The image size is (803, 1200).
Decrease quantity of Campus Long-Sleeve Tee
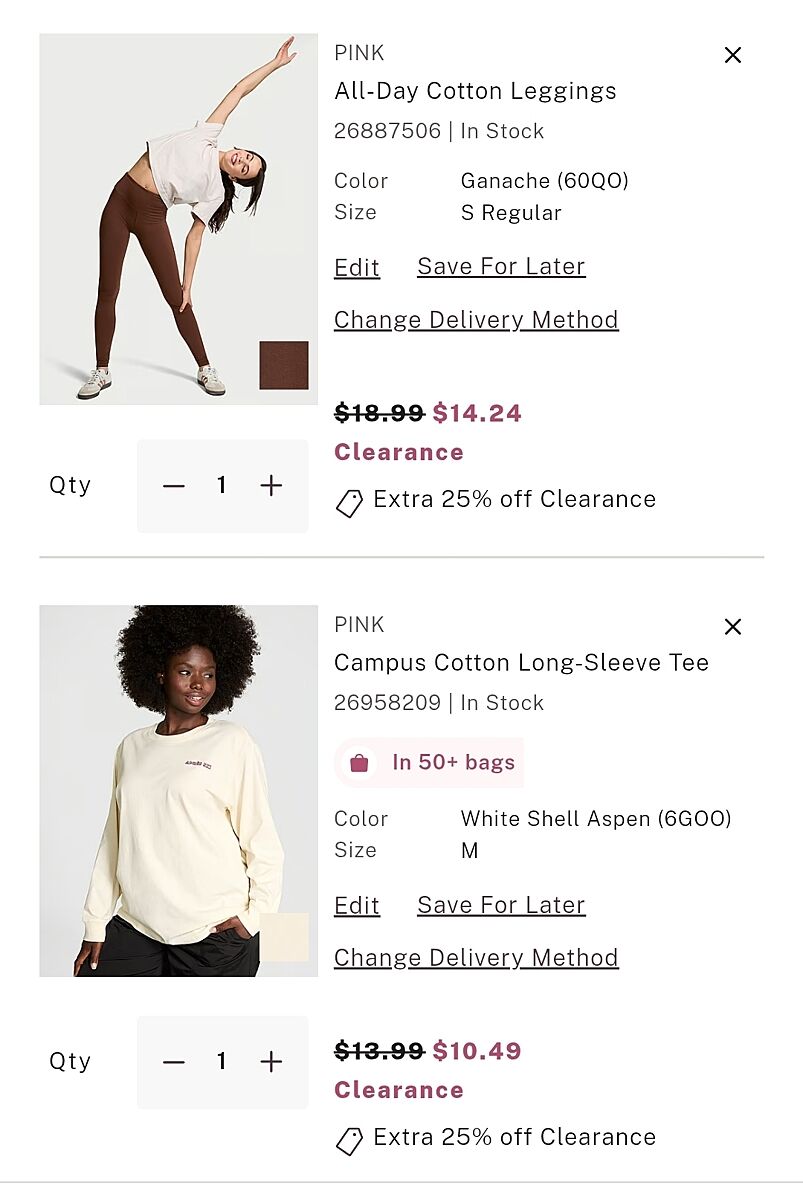click(174, 1062)
